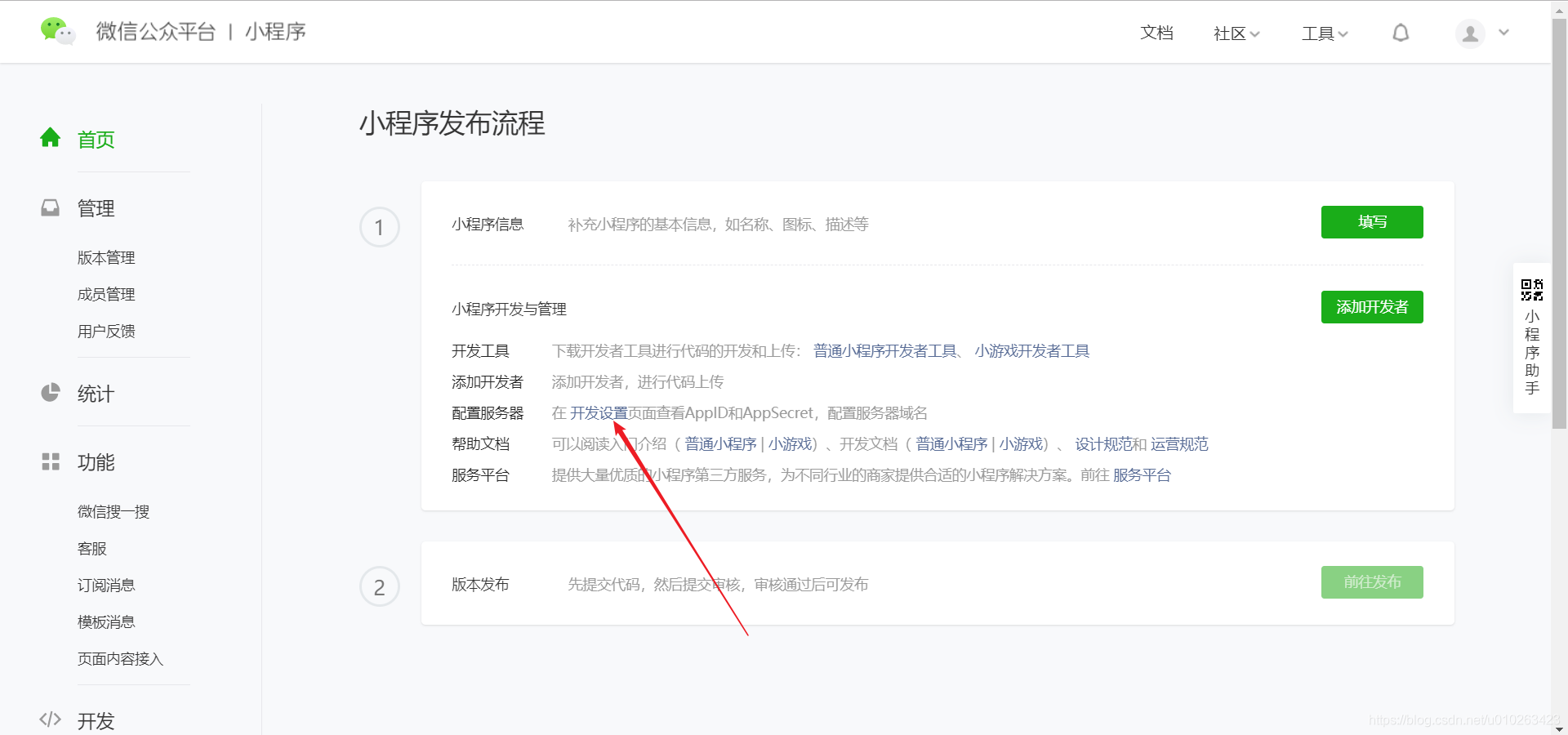Viewport: 1568px width, 735px height.
Task: Click the WeChat logo in the header
Action: [57, 31]
